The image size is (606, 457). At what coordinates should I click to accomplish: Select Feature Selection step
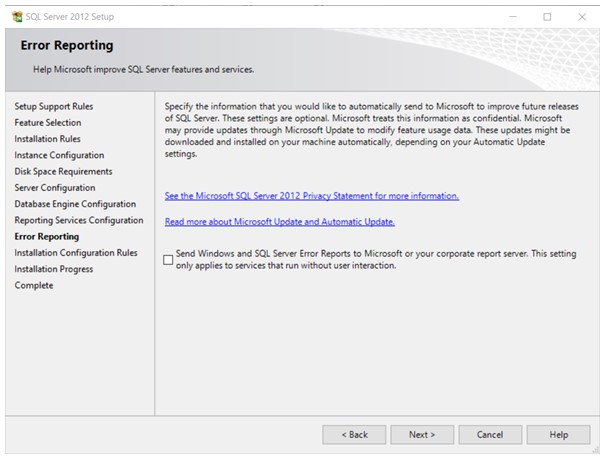point(48,123)
